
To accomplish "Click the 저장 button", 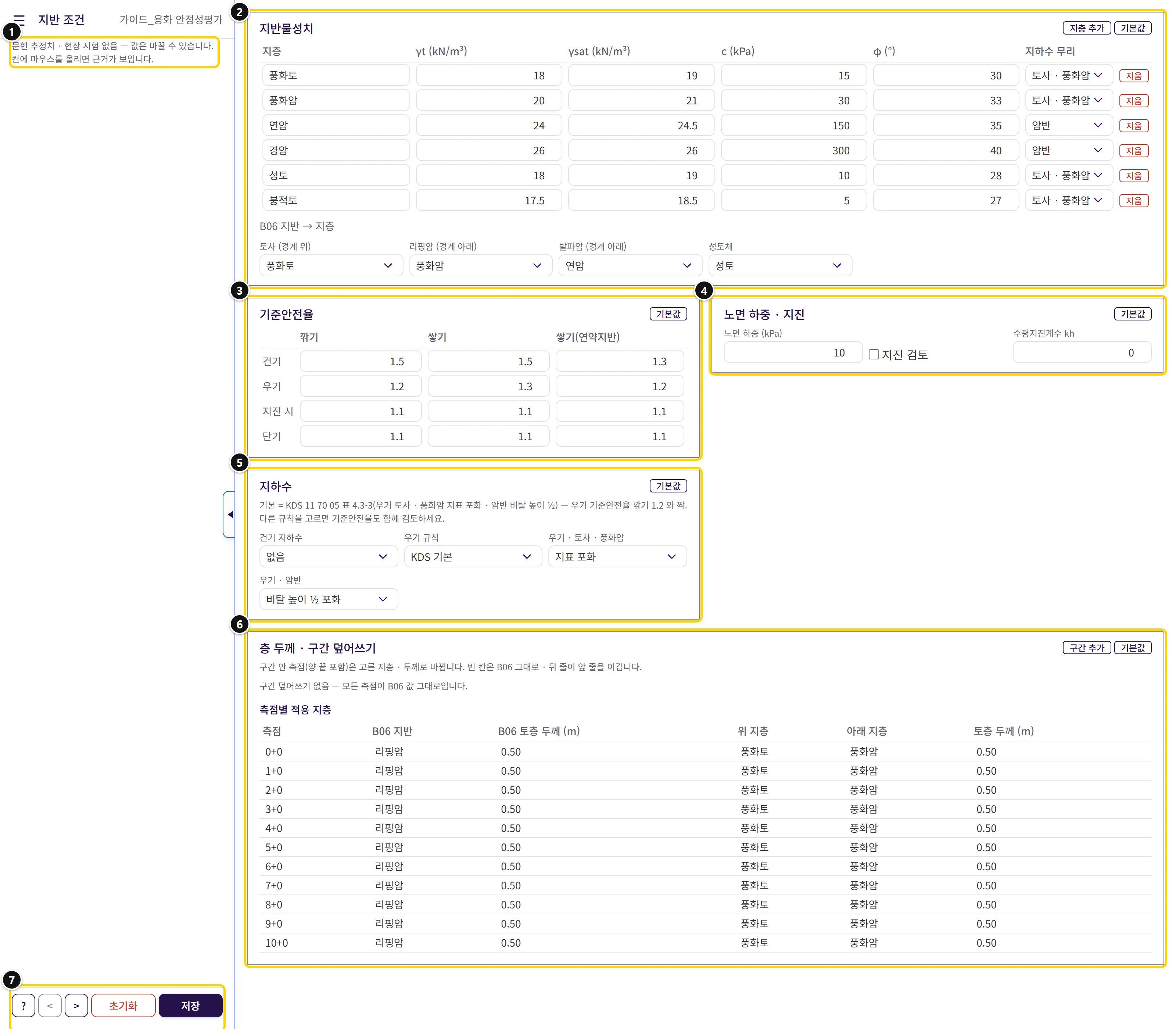I will [190, 1005].
